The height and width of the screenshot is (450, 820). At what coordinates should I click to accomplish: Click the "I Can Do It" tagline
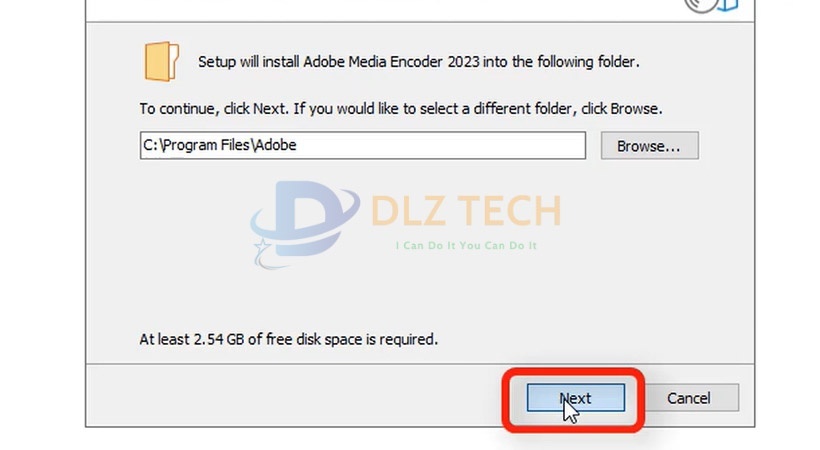[x=467, y=245]
